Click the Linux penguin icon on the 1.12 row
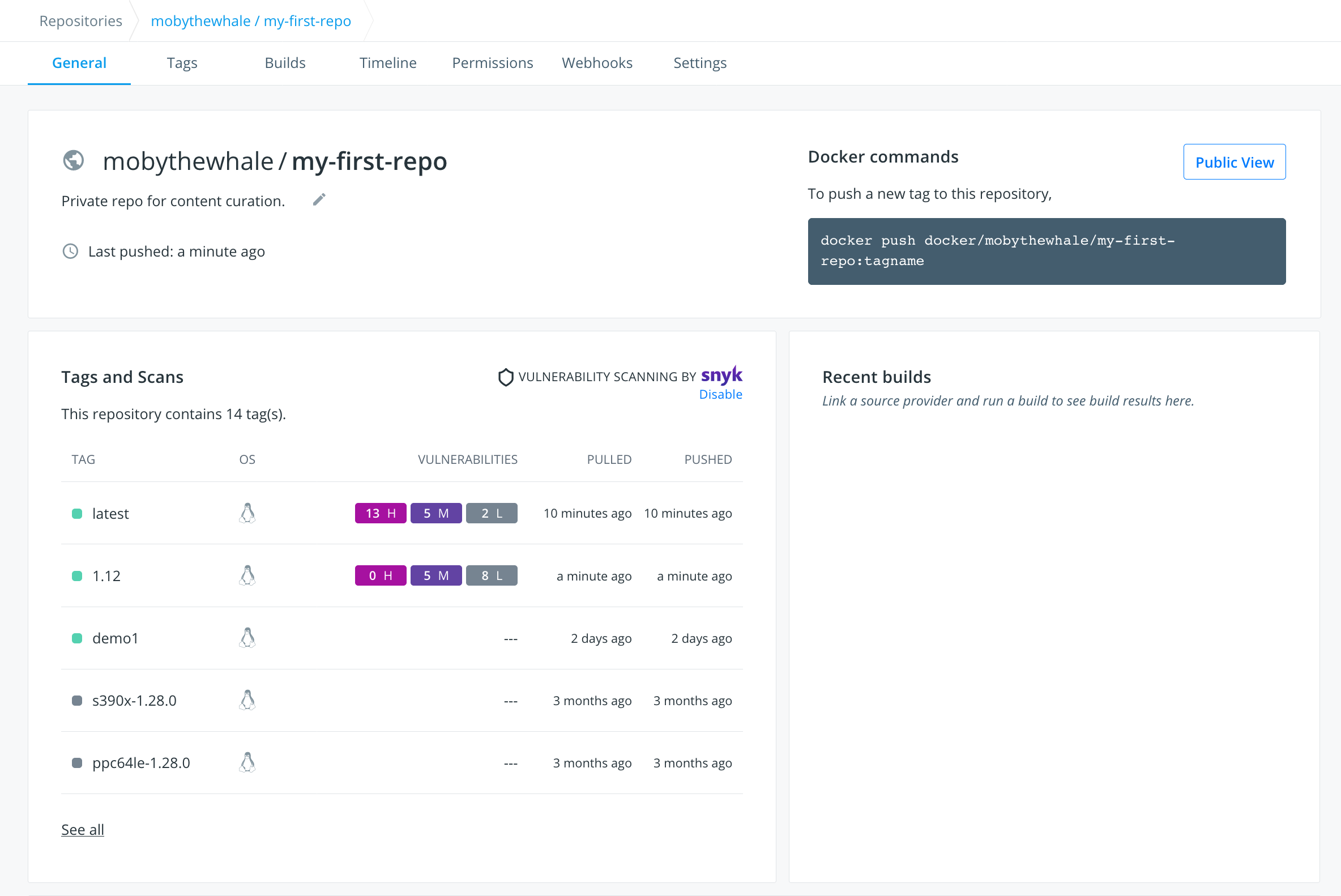 click(x=247, y=575)
